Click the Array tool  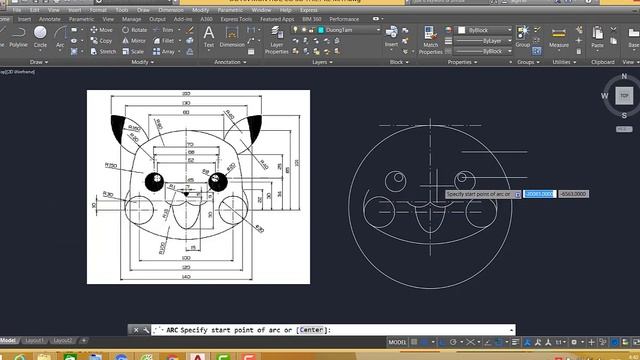[x=164, y=52]
